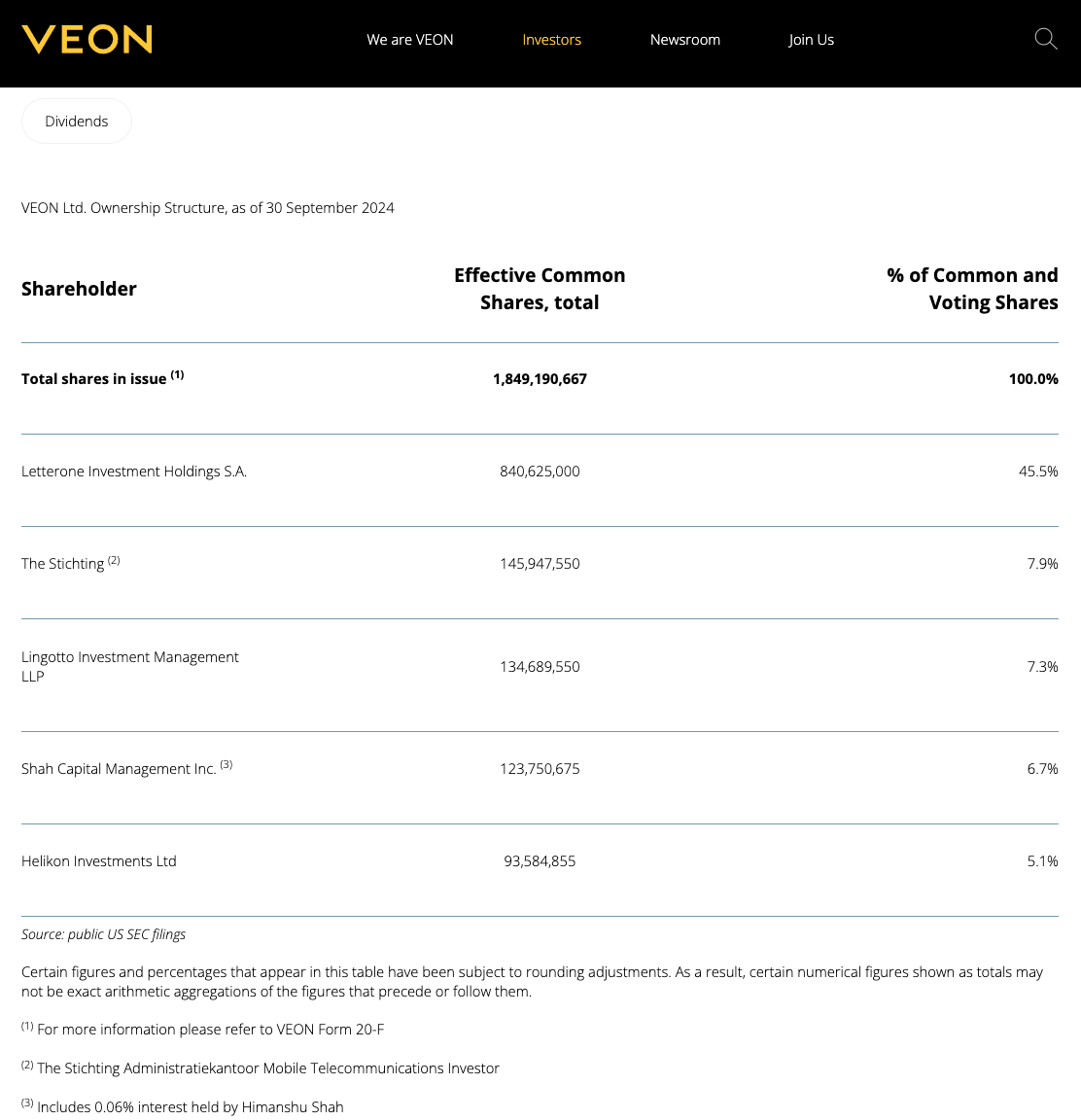
Task: Open the We are VEON menu
Action: 410,40
